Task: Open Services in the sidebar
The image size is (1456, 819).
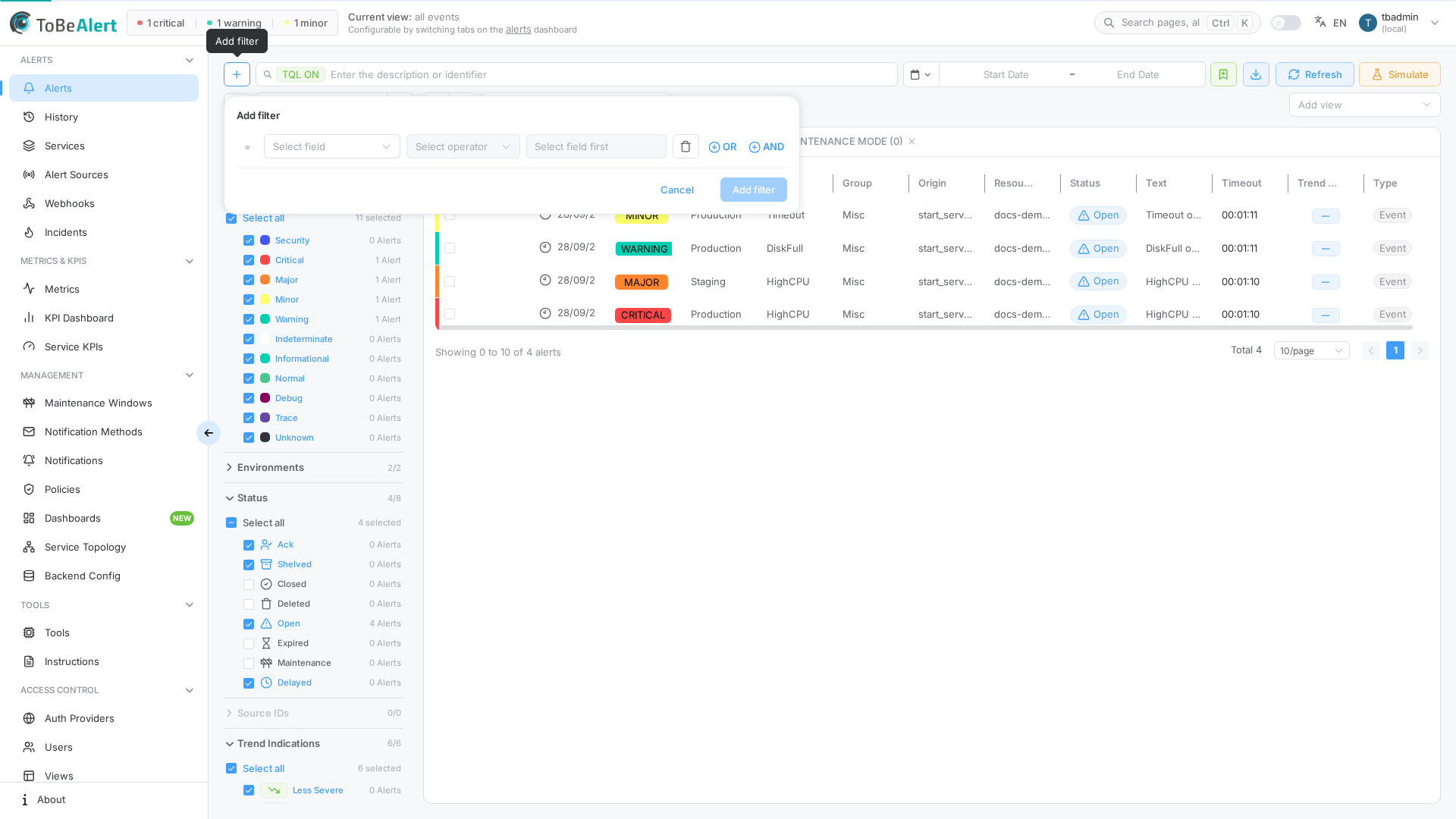Action: tap(104, 146)
